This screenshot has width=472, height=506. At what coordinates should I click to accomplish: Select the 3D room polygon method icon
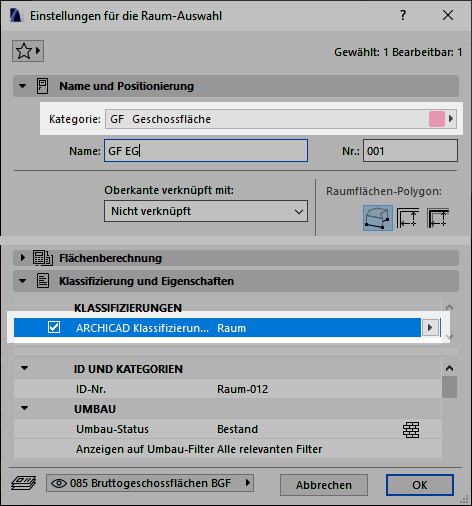(x=377, y=218)
